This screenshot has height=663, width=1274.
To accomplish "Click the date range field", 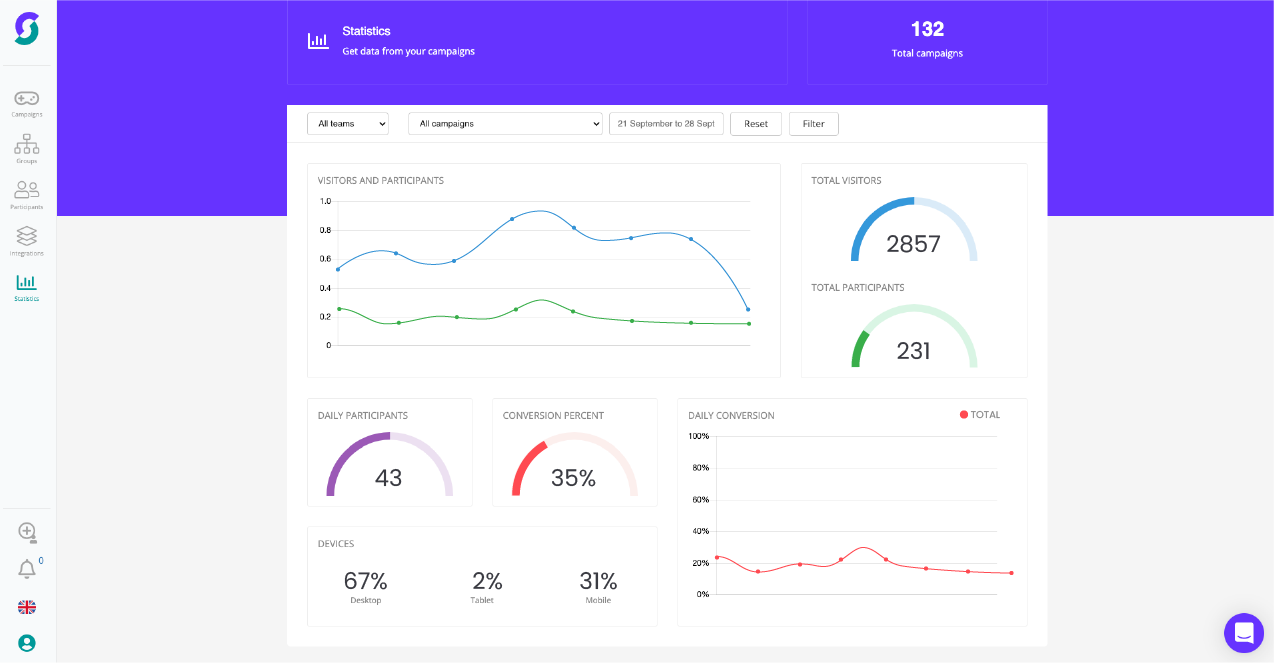I will [666, 124].
